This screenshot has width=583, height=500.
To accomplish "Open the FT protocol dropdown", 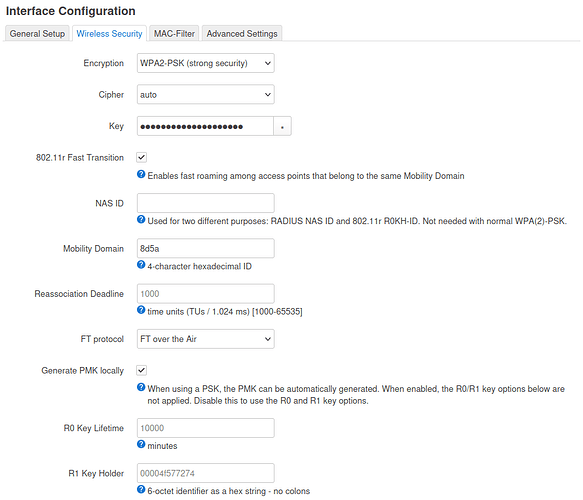I will [206, 339].
